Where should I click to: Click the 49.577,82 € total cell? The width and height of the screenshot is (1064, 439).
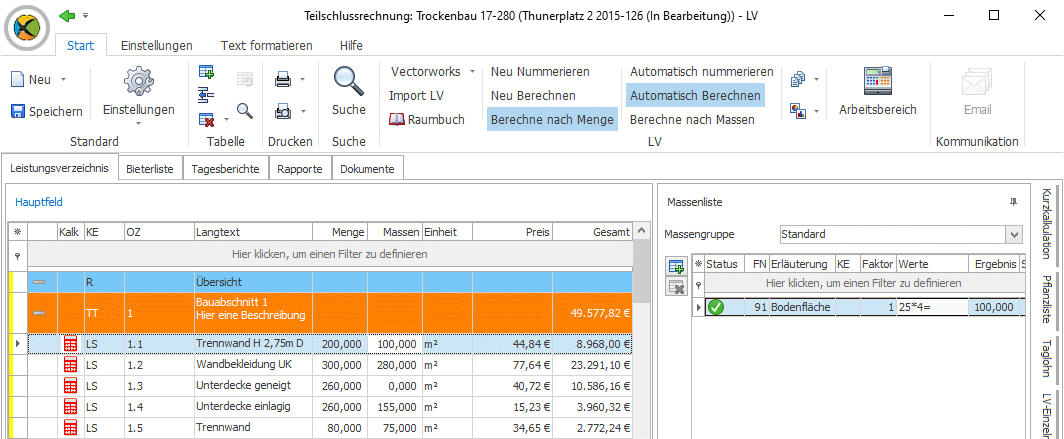coord(592,313)
